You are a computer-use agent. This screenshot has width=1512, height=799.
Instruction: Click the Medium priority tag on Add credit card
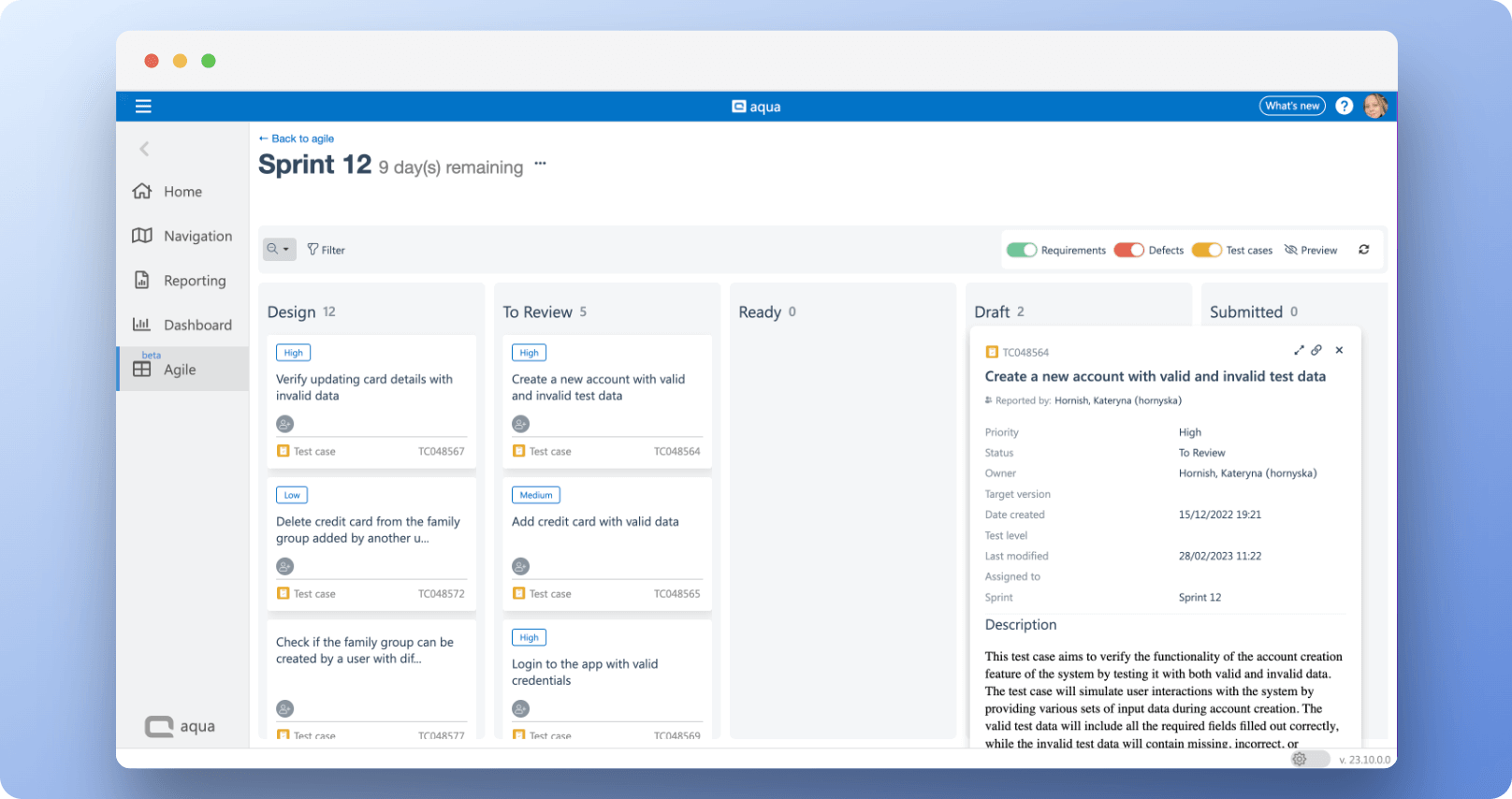[x=536, y=495]
